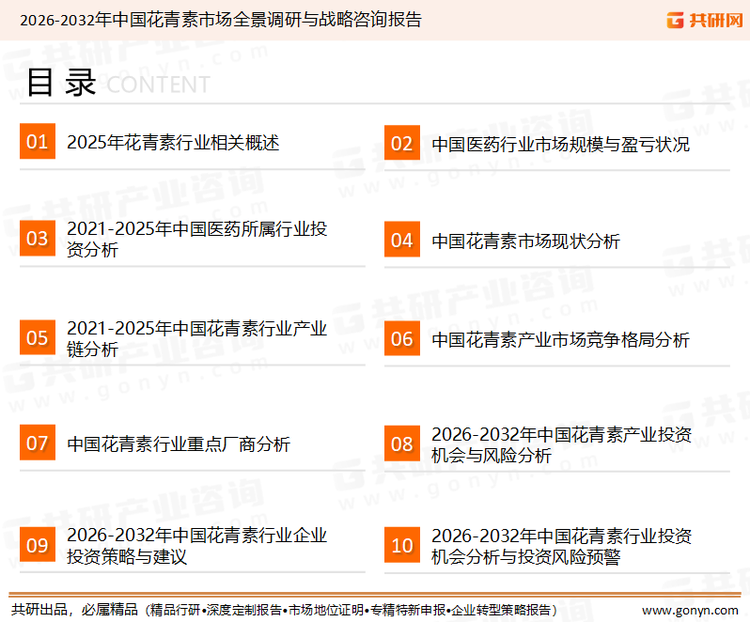
Task: Select chapter 2026-2032年中国花青素产业投资机会与风险分析
Action: [562, 444]
